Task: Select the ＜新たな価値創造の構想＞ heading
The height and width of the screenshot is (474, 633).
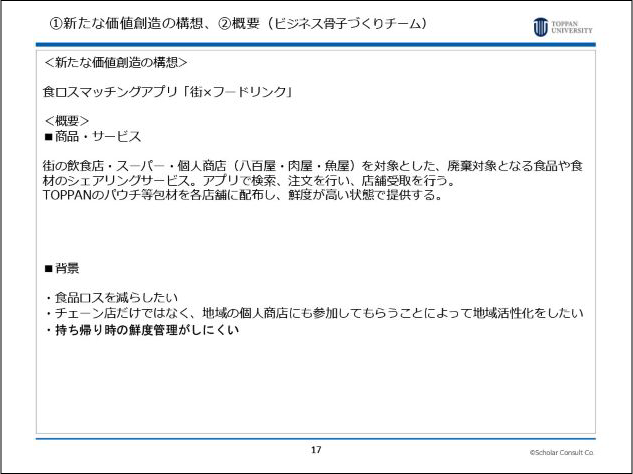Action: pos(116,62)
